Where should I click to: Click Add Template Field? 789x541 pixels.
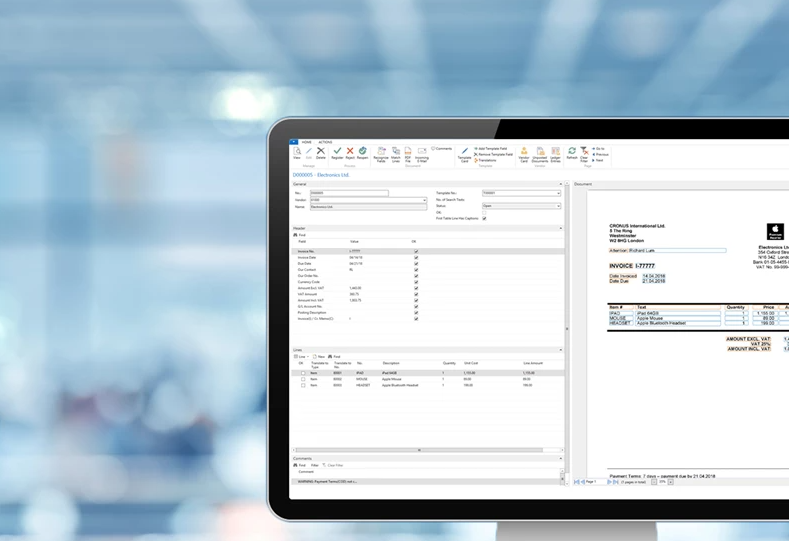(x=490, y=148)
